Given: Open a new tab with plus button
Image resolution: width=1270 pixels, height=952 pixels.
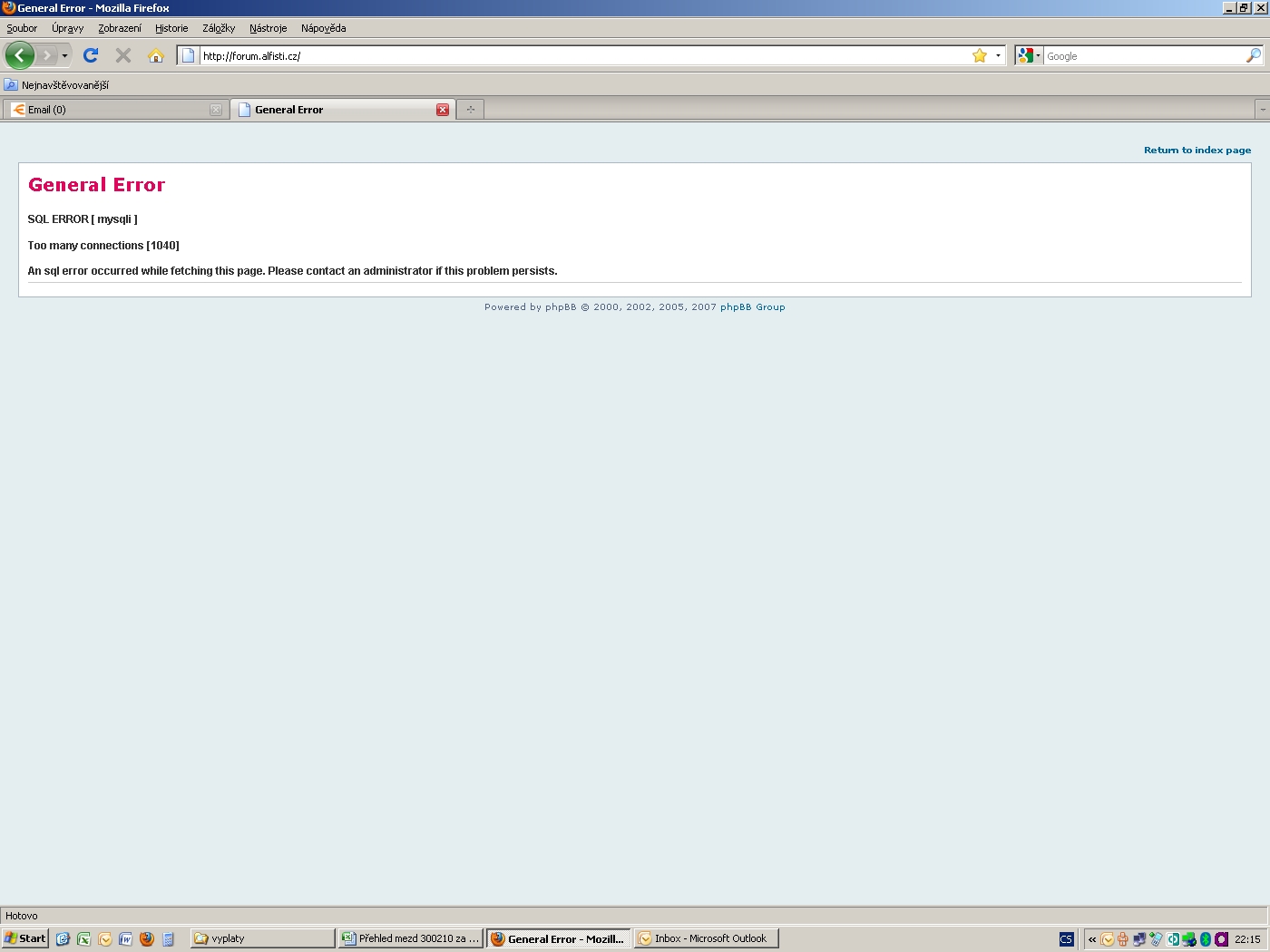Looking at the screenshot, I should [470, 110].
